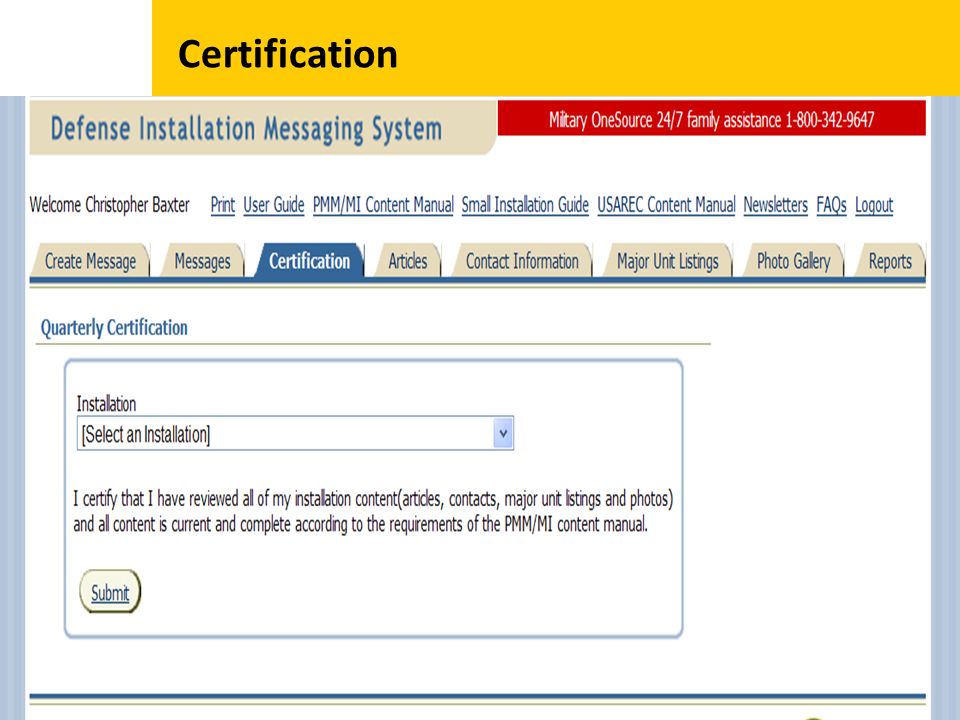Open the Articles tab

coord(408,261)
